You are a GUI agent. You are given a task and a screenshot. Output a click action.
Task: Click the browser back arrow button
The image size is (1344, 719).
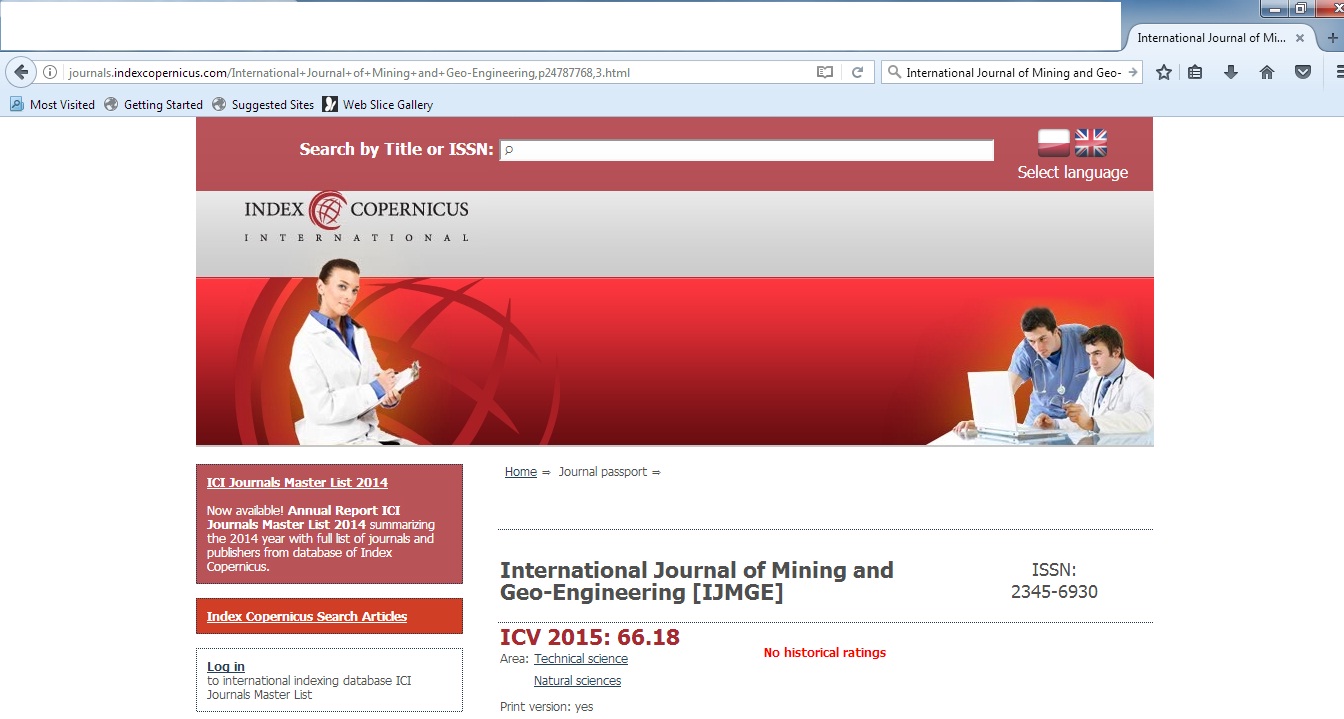click(x=21, y=72)
